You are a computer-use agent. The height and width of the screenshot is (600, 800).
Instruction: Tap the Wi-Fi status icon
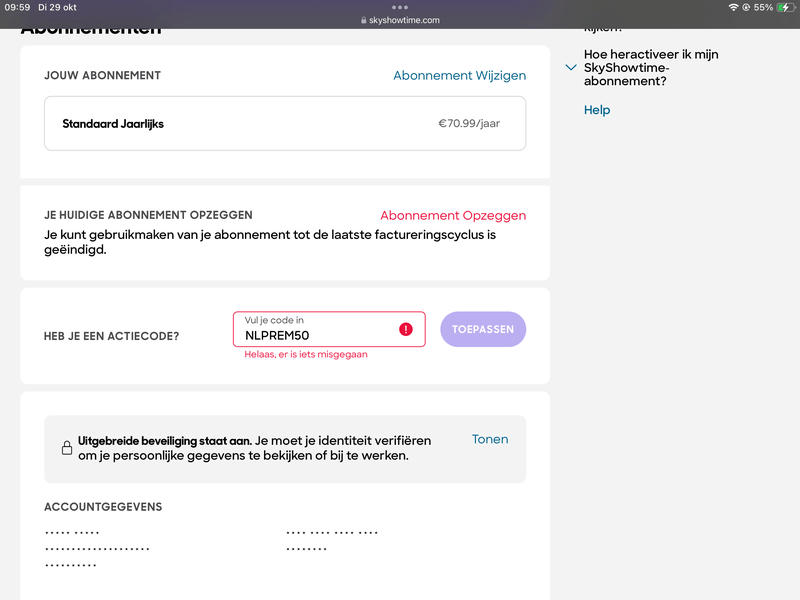tap(733, 7)
